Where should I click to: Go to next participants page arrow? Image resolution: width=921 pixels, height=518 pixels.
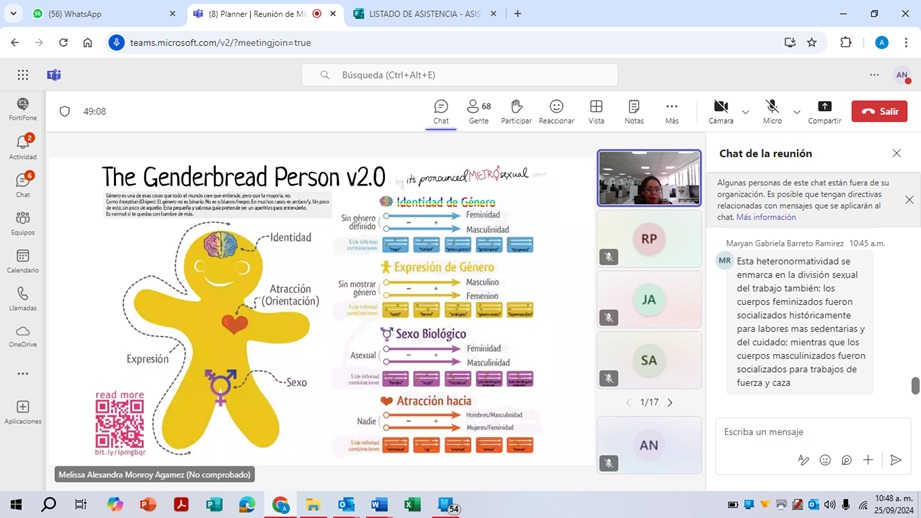pyautogui.click(x=670, y=402)
